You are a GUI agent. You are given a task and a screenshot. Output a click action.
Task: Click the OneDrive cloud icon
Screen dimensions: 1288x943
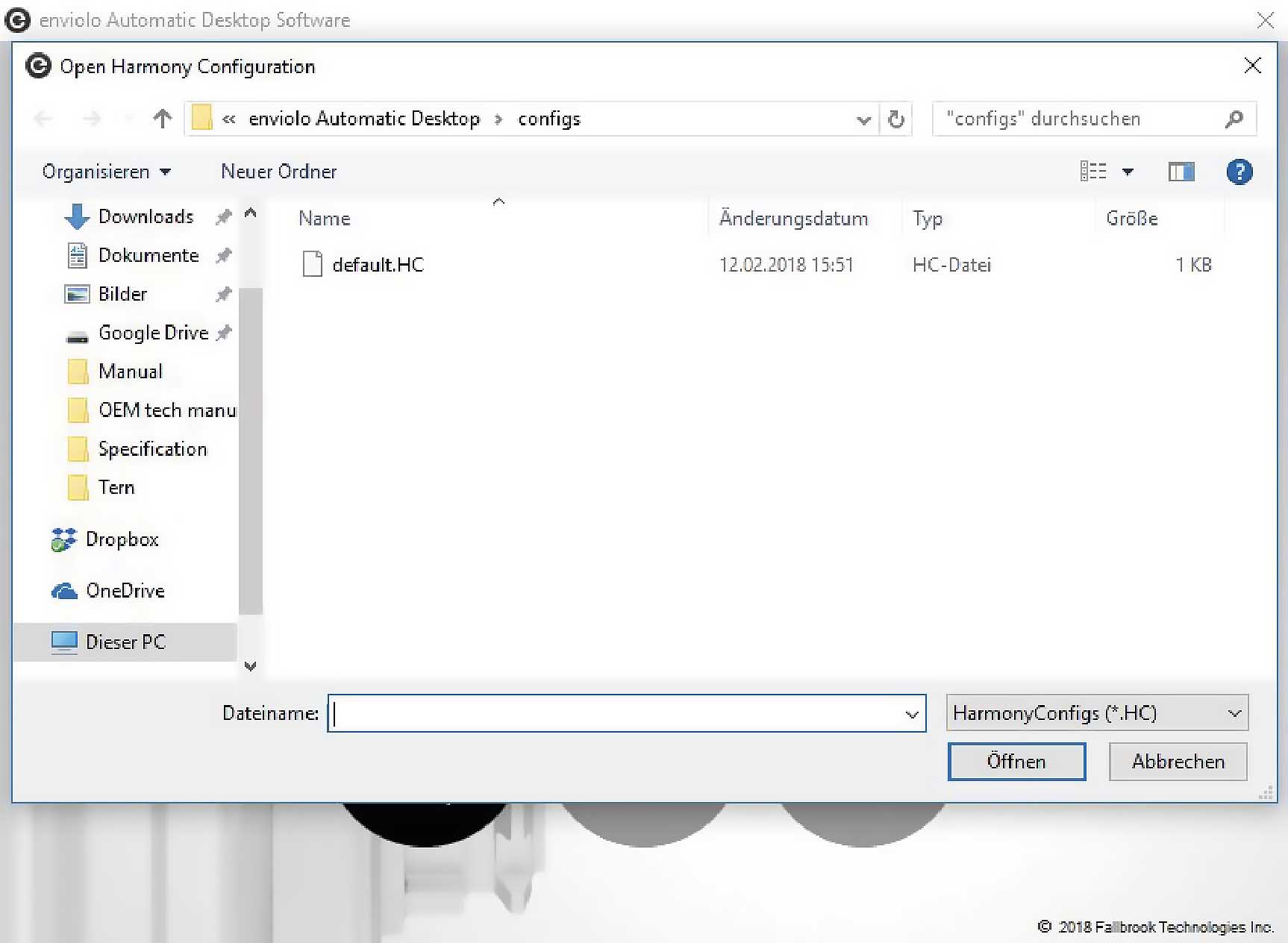(x=64, y=591)
